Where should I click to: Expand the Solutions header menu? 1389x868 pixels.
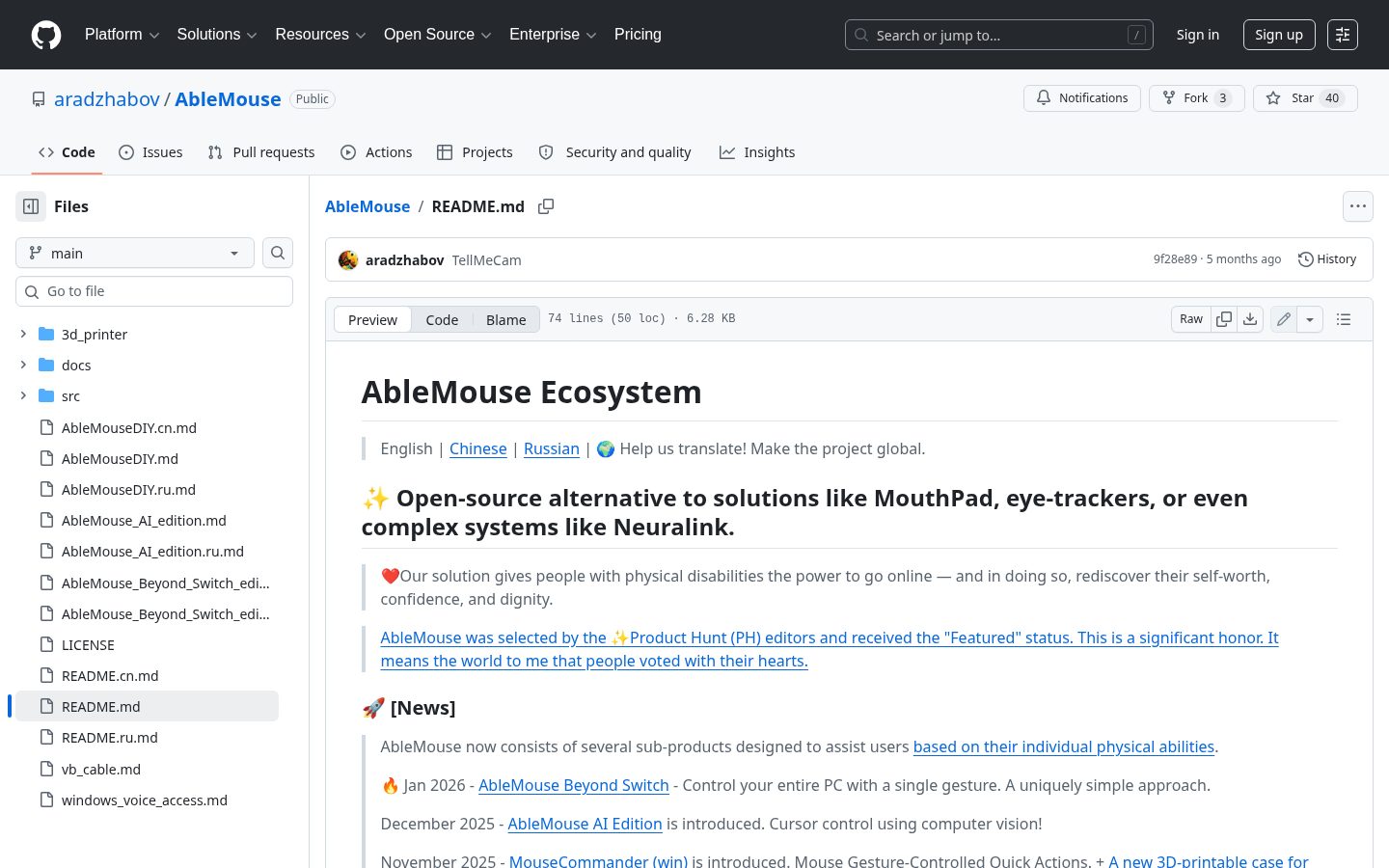[x=217, y=35]
